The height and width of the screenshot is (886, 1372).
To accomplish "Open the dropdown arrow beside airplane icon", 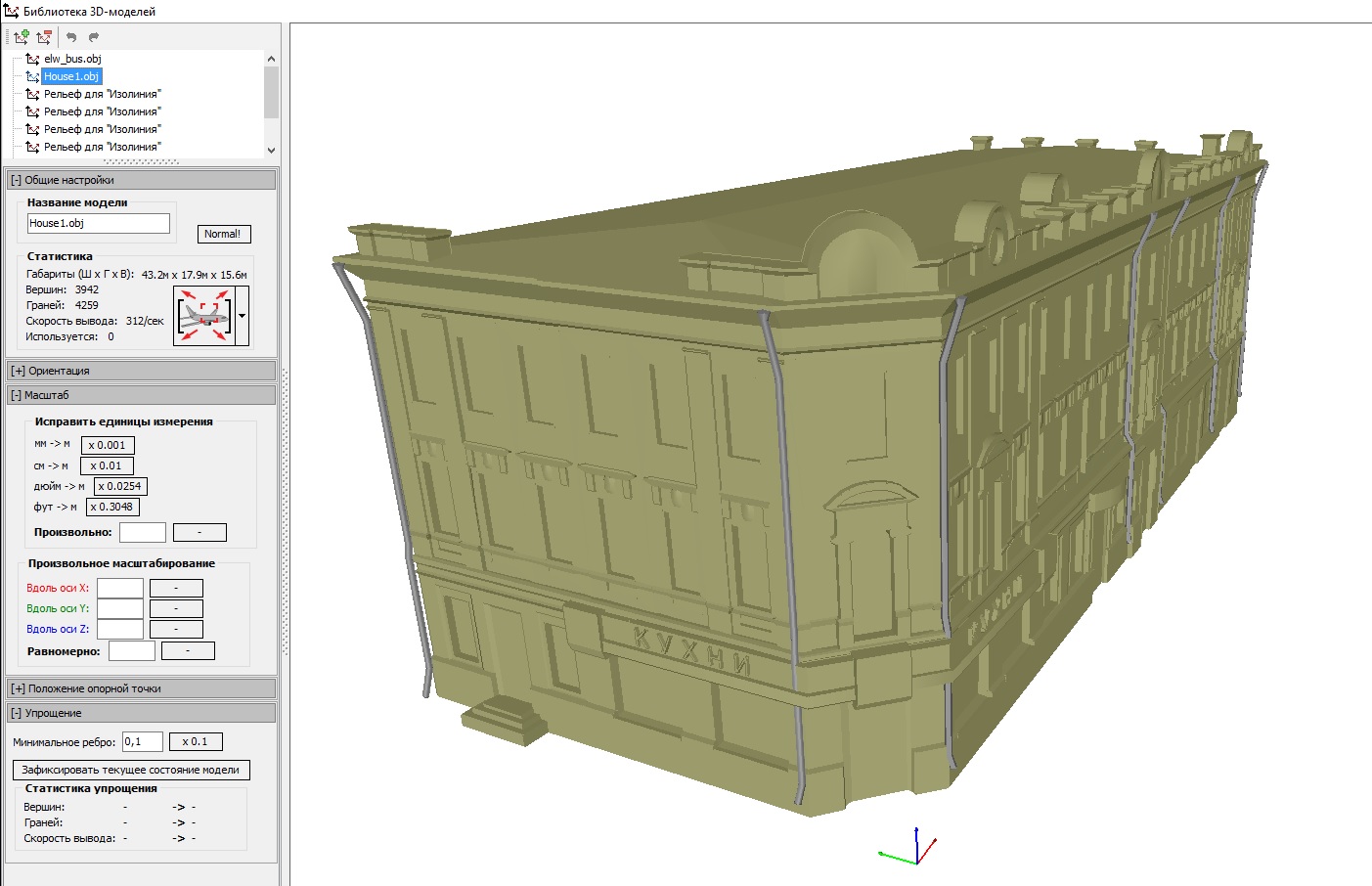I will [242, 316].
